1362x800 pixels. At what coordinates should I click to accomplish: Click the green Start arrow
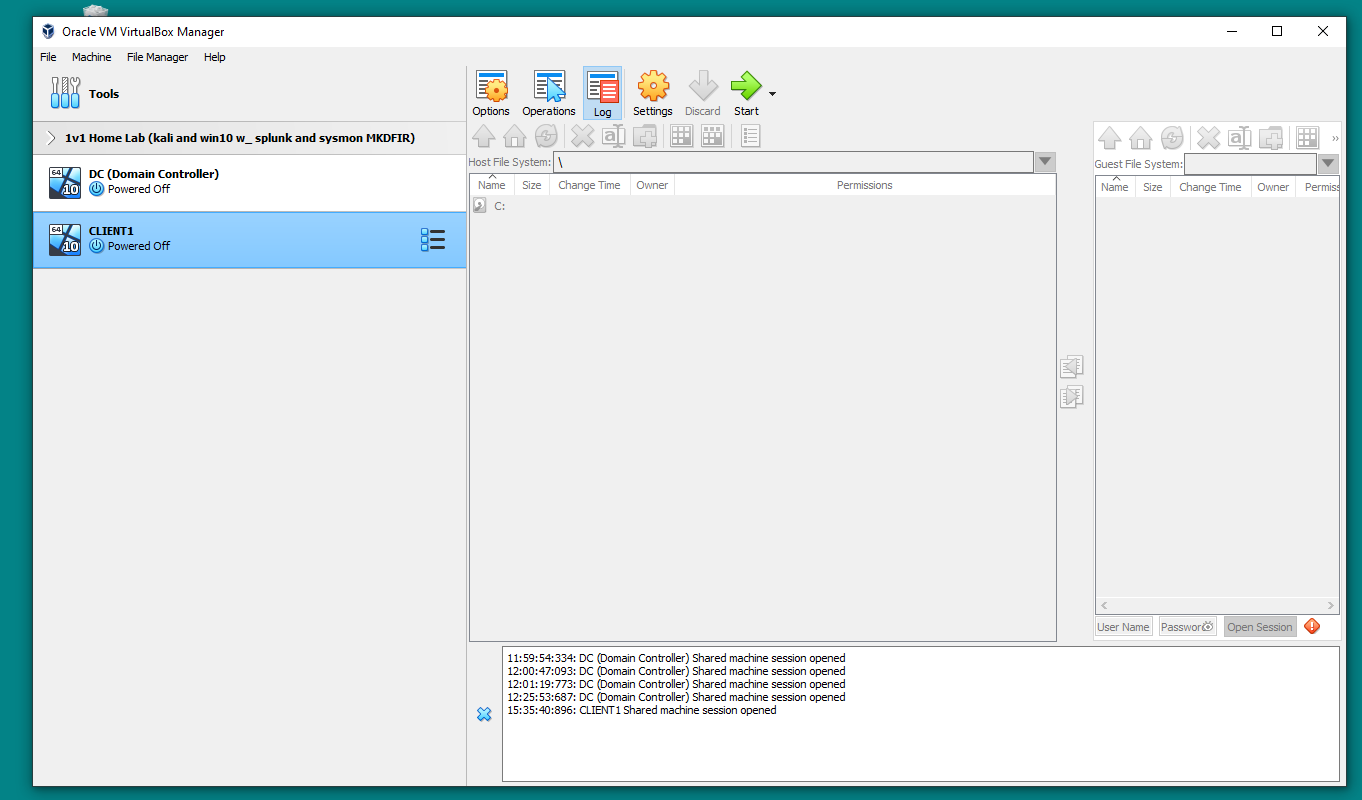tap(746, 93)
